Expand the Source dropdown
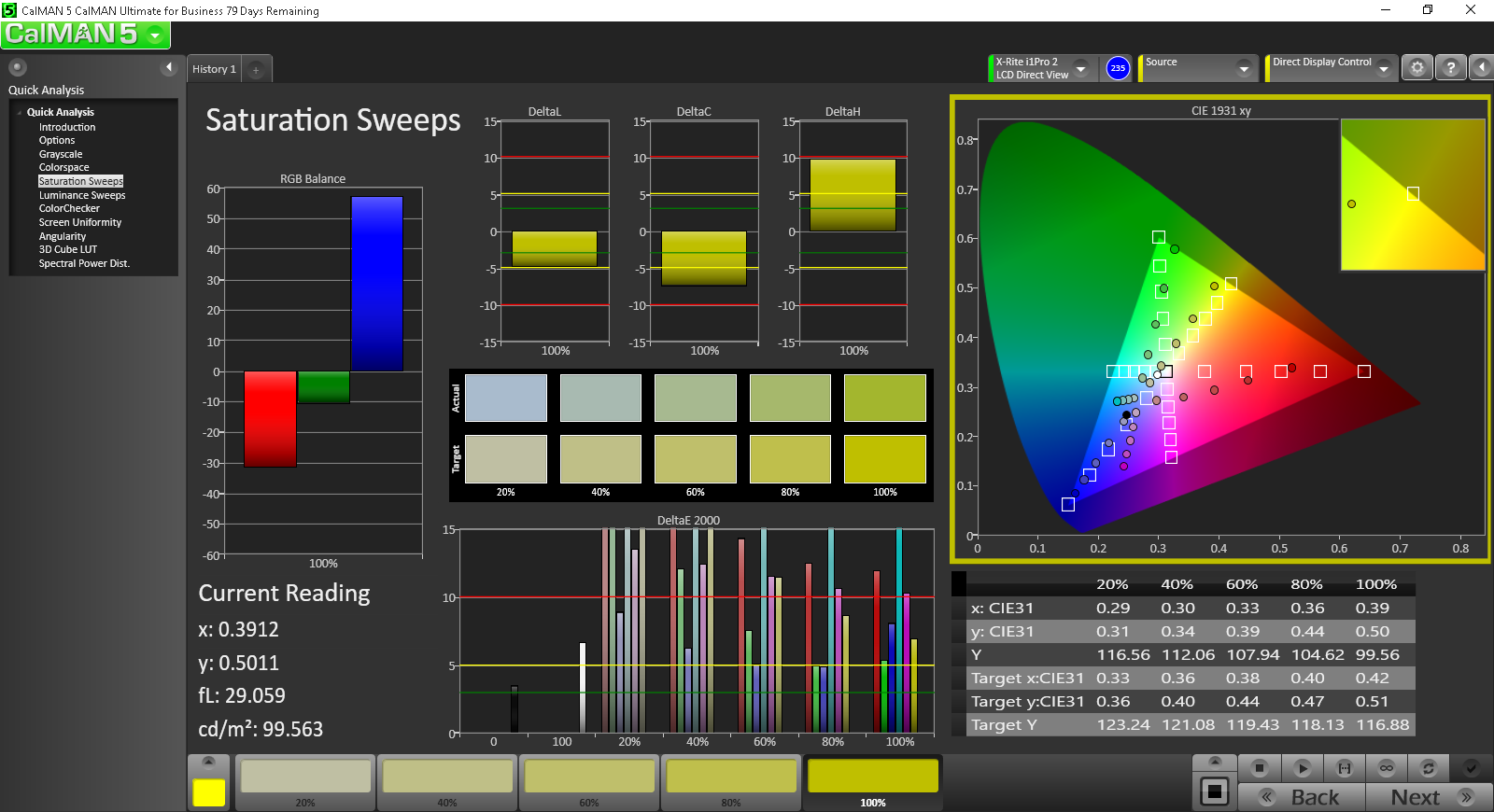The width and height of the screenshot is (1494, 812). point(1243,68)
